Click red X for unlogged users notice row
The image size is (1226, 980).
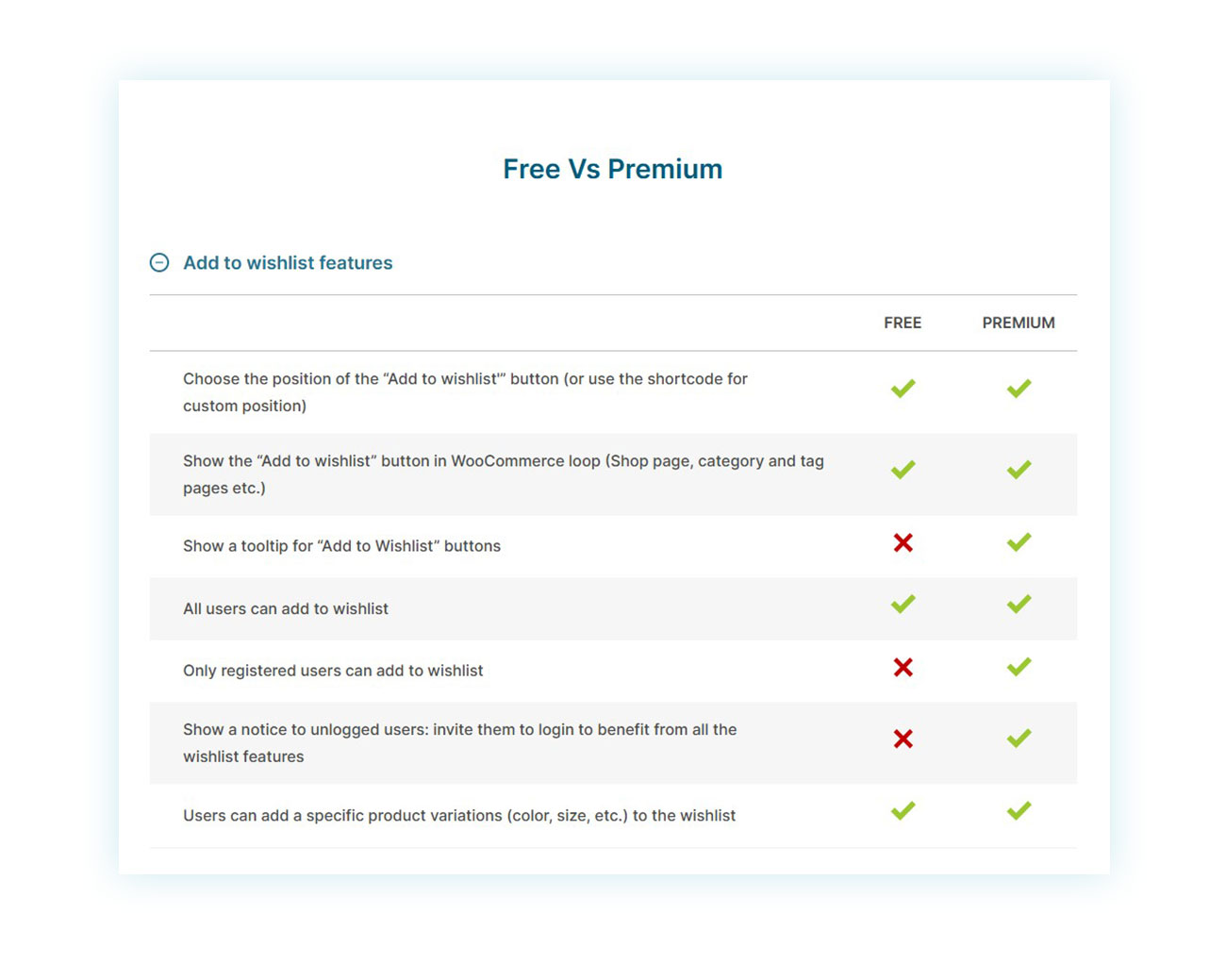coord(903,739)
